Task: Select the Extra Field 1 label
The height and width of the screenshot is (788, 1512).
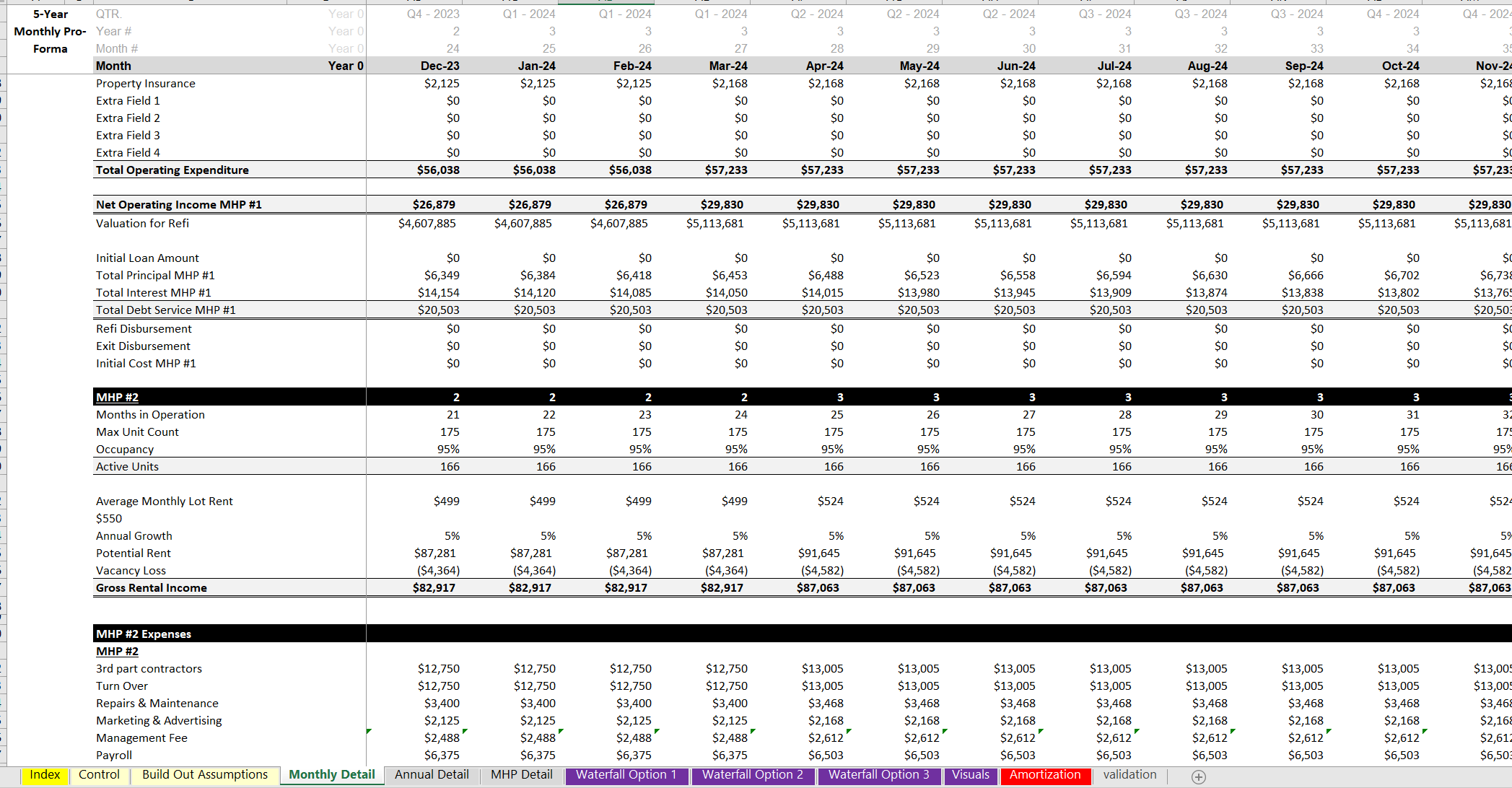Action: click(x=128, y=101)
